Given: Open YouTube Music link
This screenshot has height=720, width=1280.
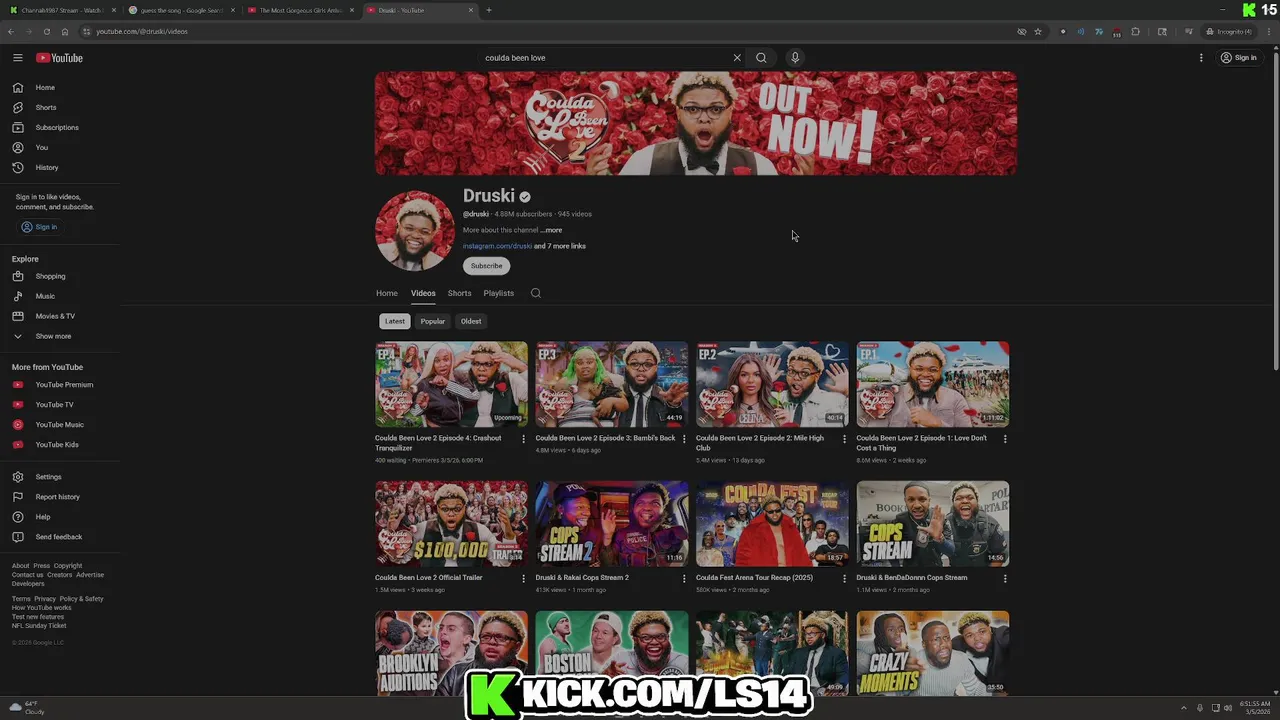Looking at the screenshot, I should [60, 425].
